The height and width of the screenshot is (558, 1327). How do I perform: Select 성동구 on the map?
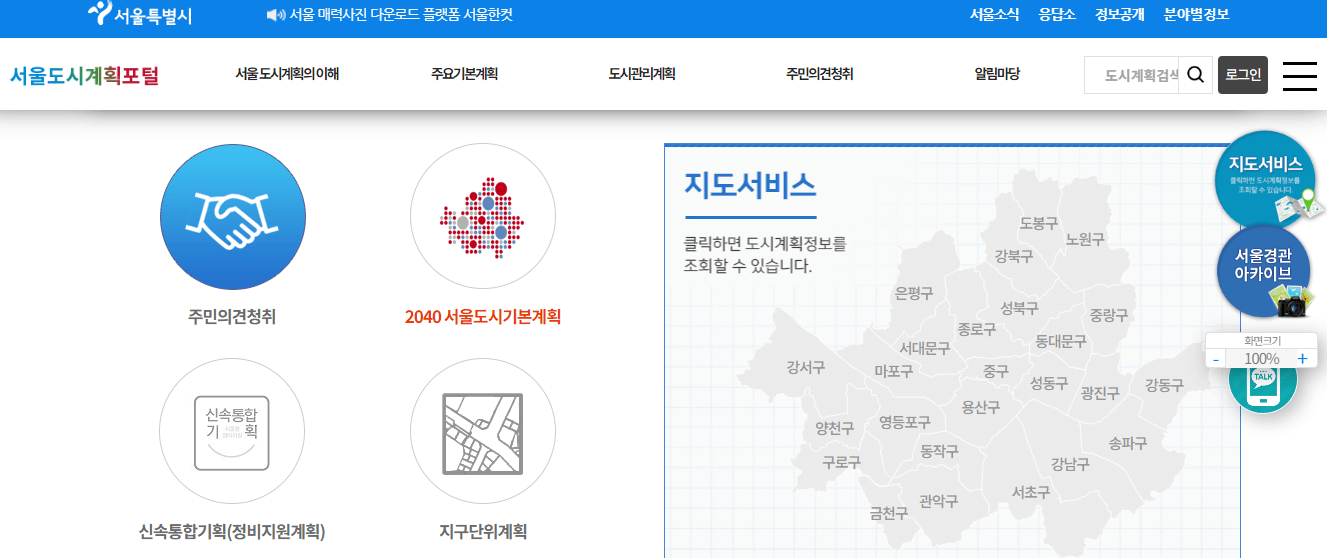[x=1049, y=383]
